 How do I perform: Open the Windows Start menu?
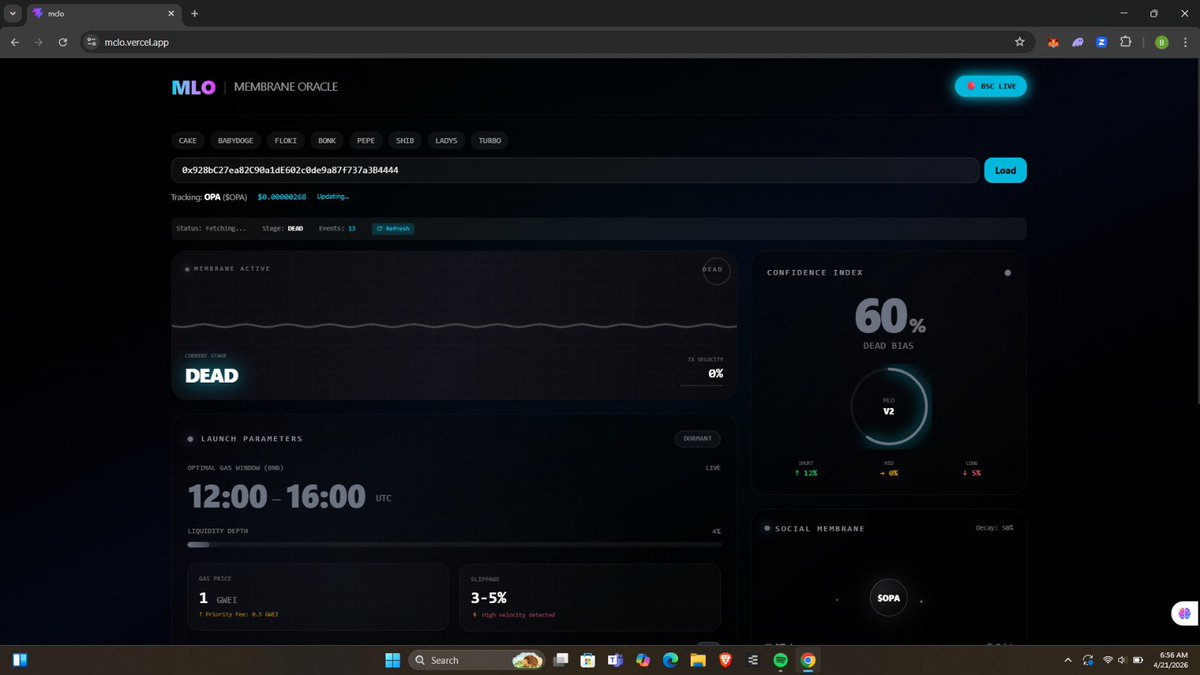(392, 659)
